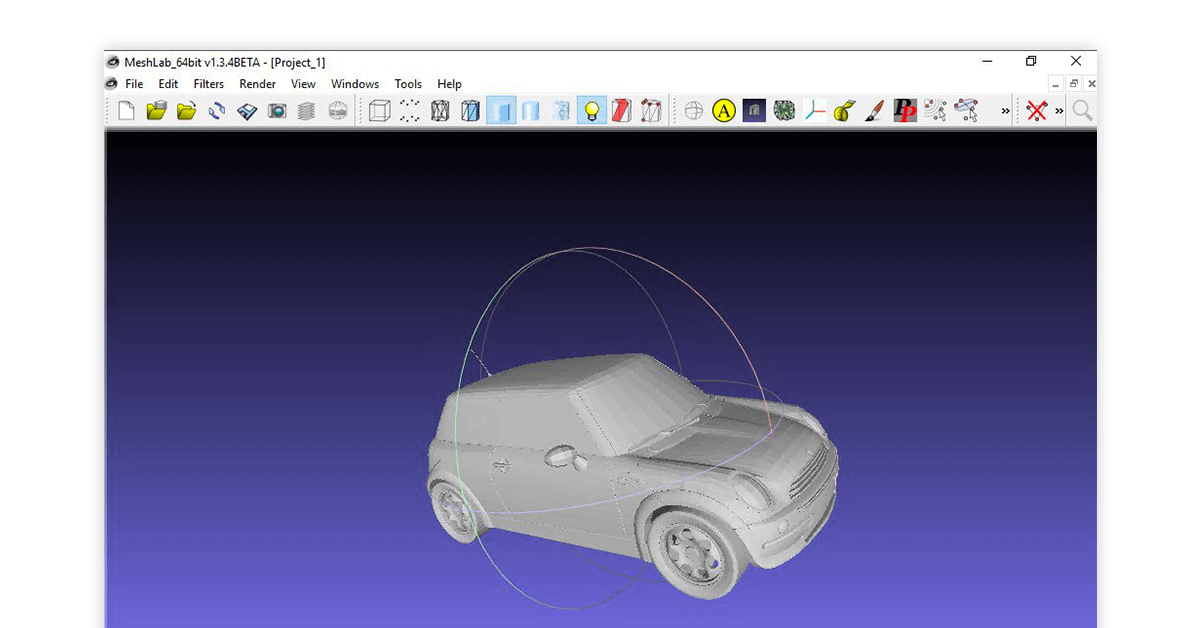Reload the current mesh

216,111
